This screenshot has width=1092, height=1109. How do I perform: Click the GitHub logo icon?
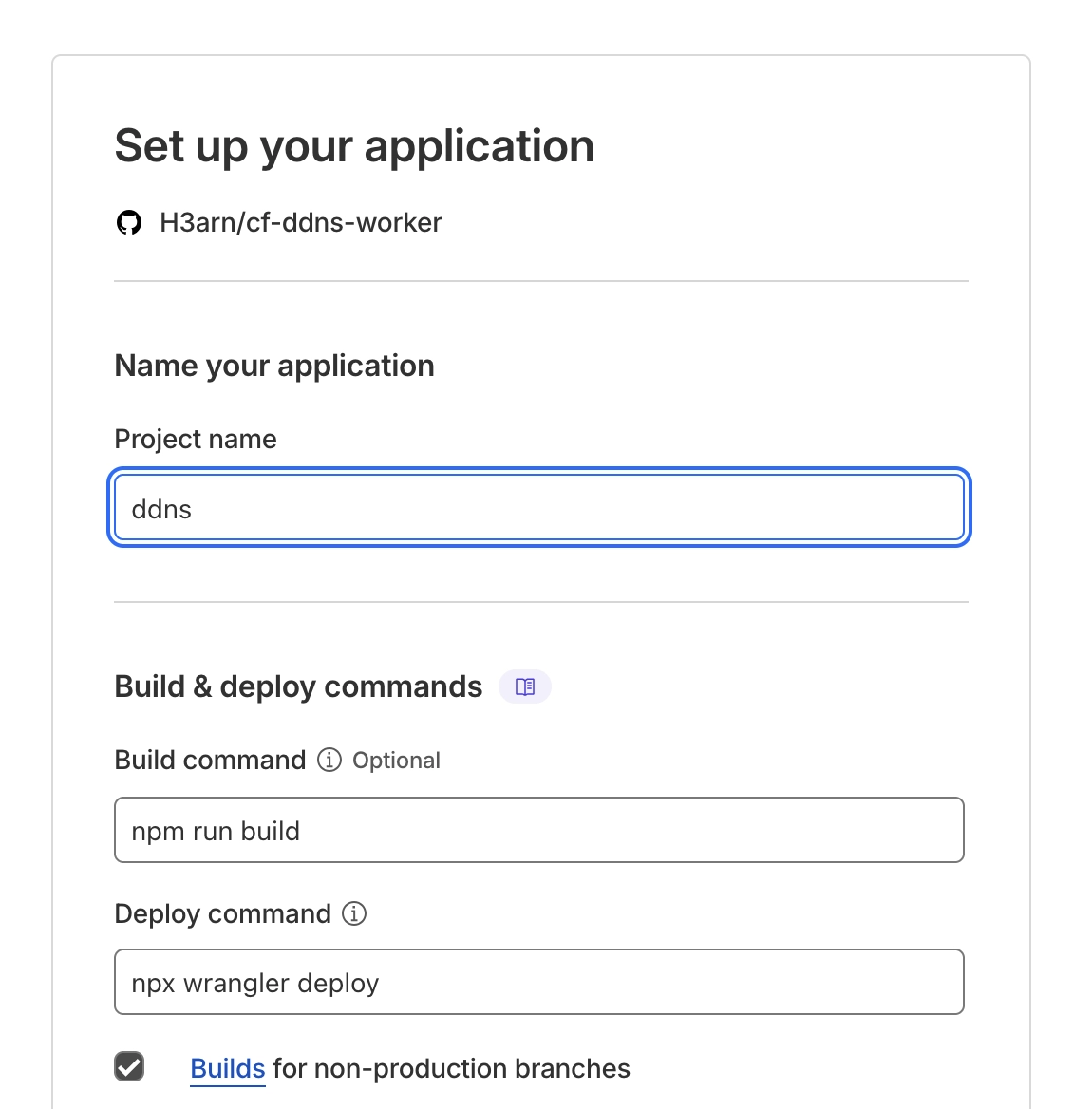tap(129, 223)
